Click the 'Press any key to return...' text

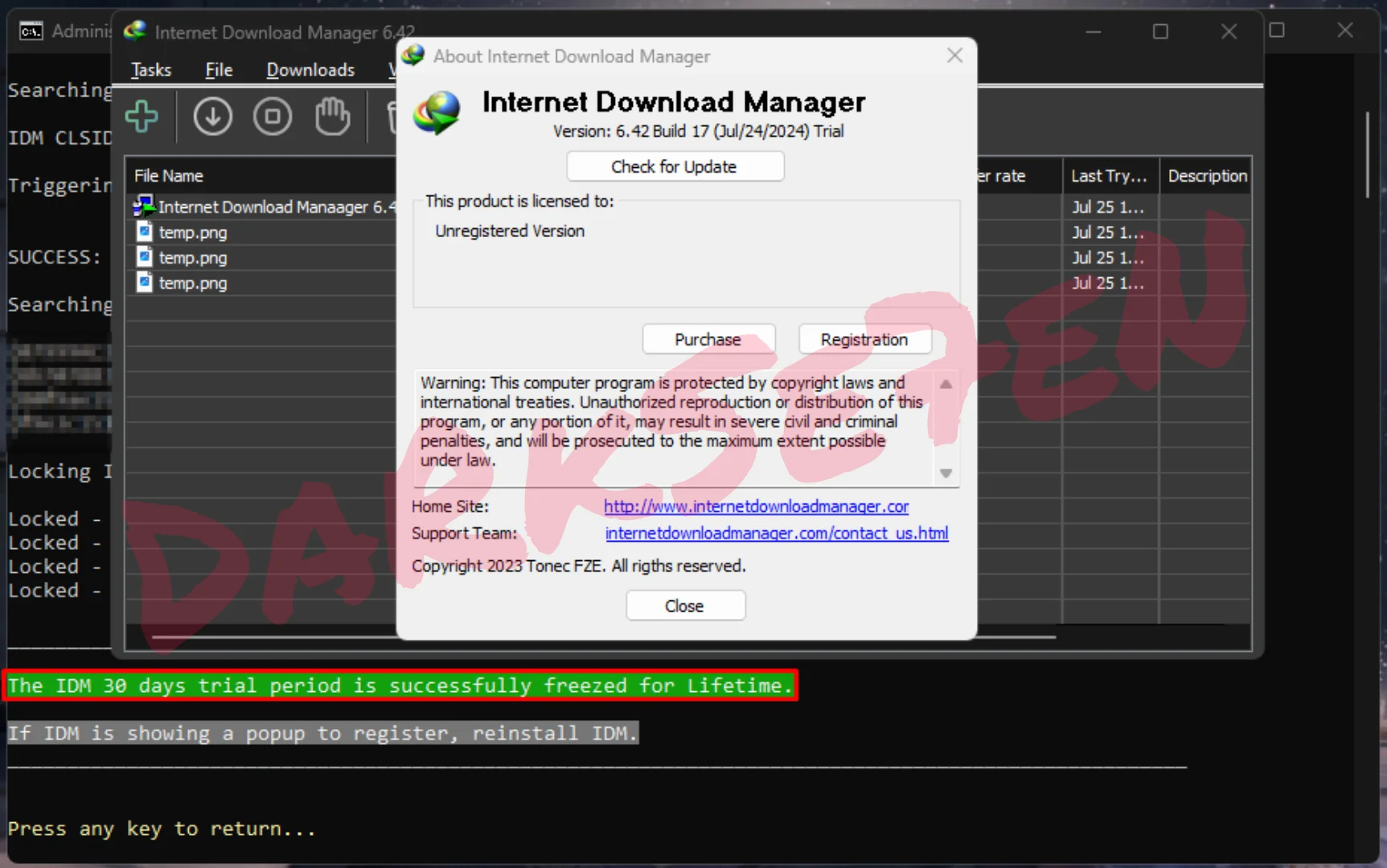(x=162, y=829)
